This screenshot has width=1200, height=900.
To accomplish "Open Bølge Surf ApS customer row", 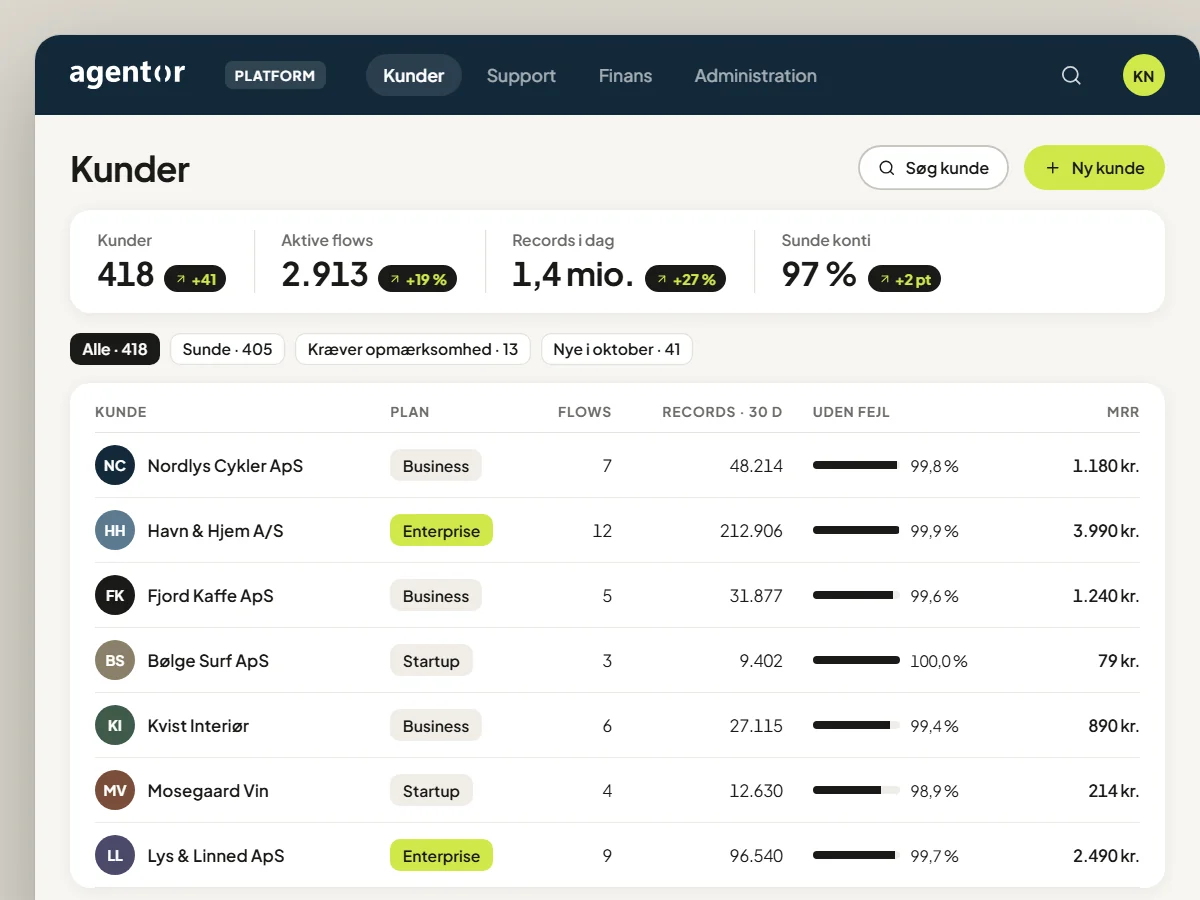I will [x=617, y=661].
